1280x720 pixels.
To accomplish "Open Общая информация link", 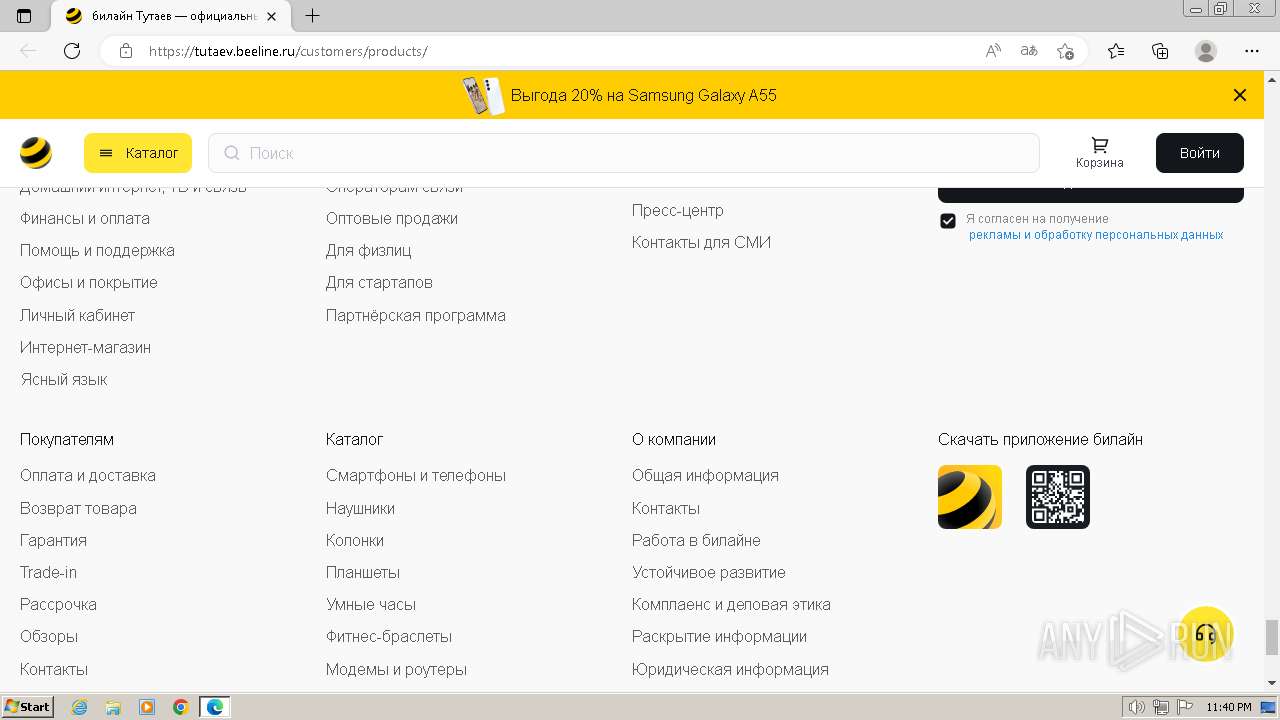I will 705,475.
